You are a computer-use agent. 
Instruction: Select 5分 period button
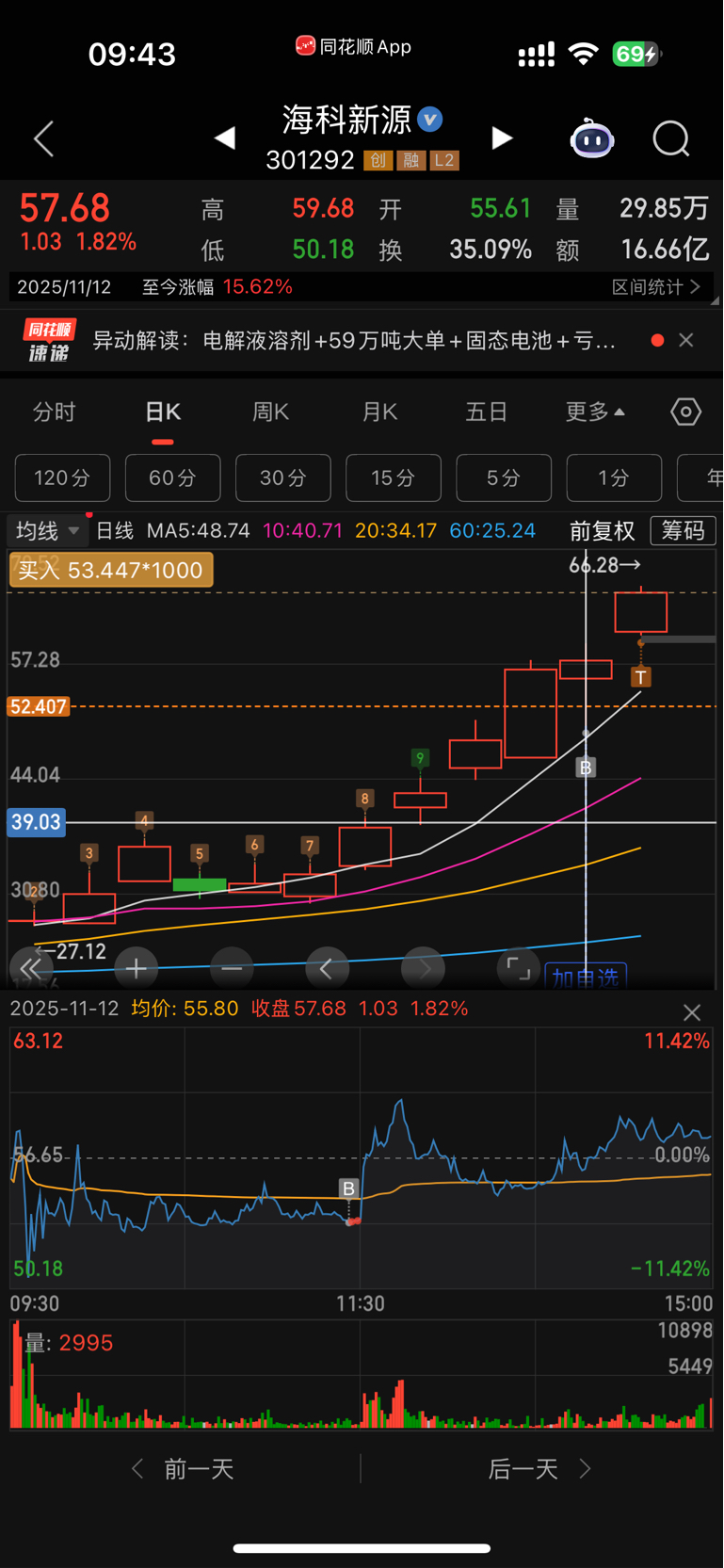504,478
